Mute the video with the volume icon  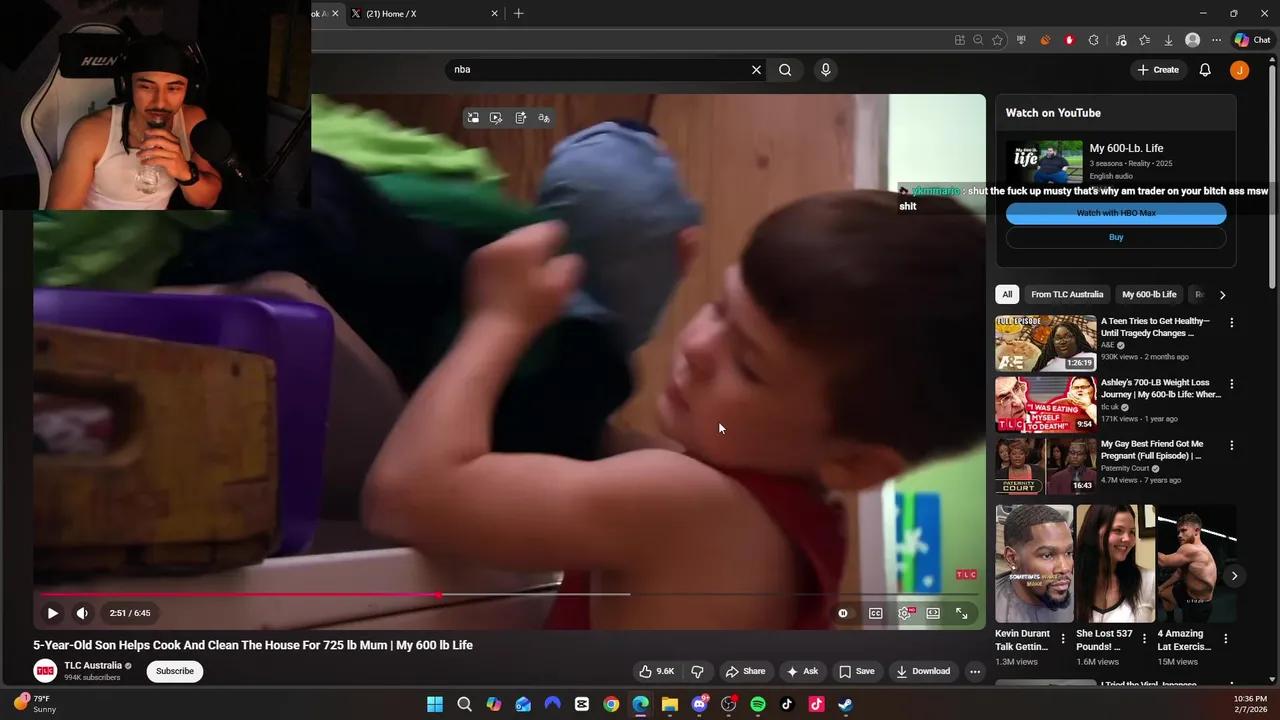click(x=82, y=613)
